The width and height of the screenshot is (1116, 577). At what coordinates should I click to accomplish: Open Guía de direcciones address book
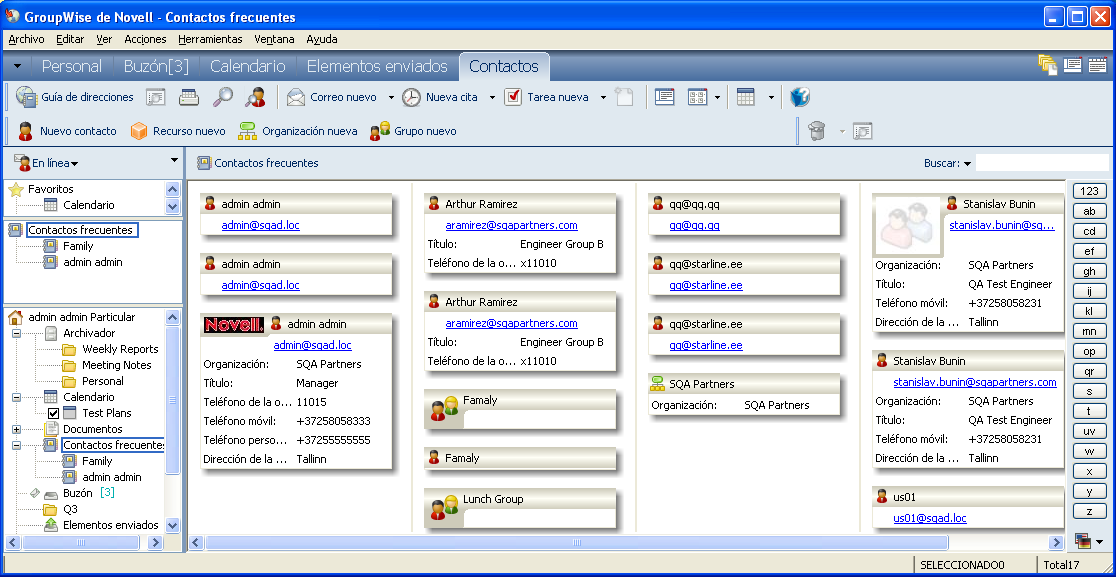point(75,97)
